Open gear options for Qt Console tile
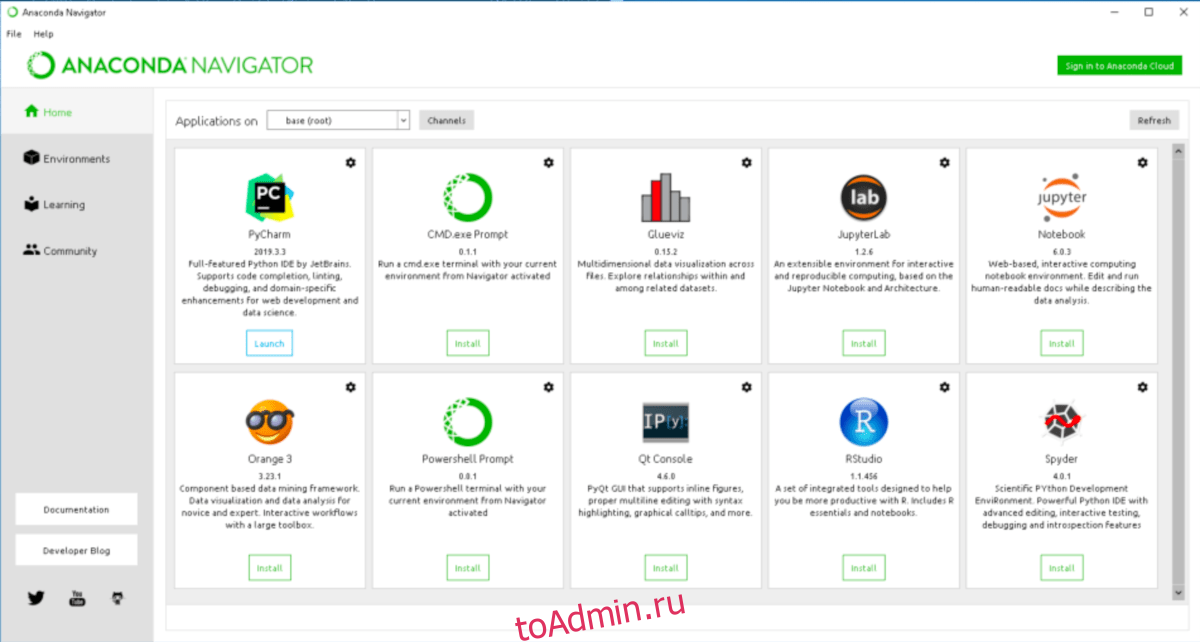This screenshot has height=642, width=1200. (x=746, y=386)
